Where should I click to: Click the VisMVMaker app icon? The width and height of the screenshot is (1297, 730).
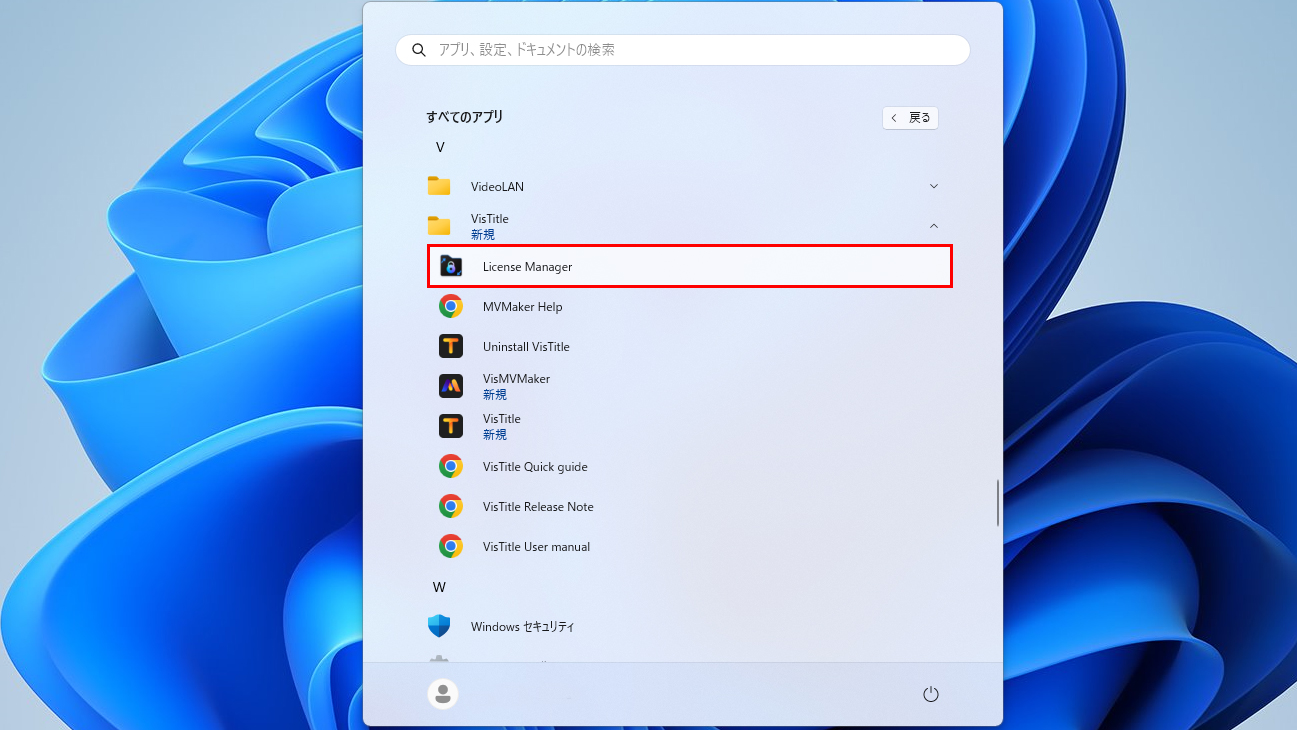point(451,386)
